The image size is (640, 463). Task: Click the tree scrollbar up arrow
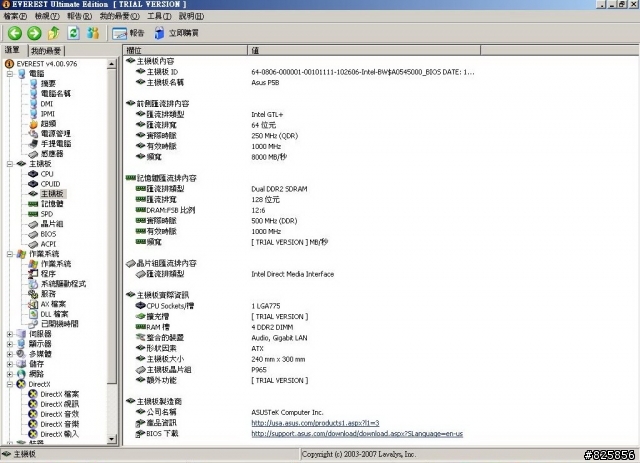click(111, 64)
